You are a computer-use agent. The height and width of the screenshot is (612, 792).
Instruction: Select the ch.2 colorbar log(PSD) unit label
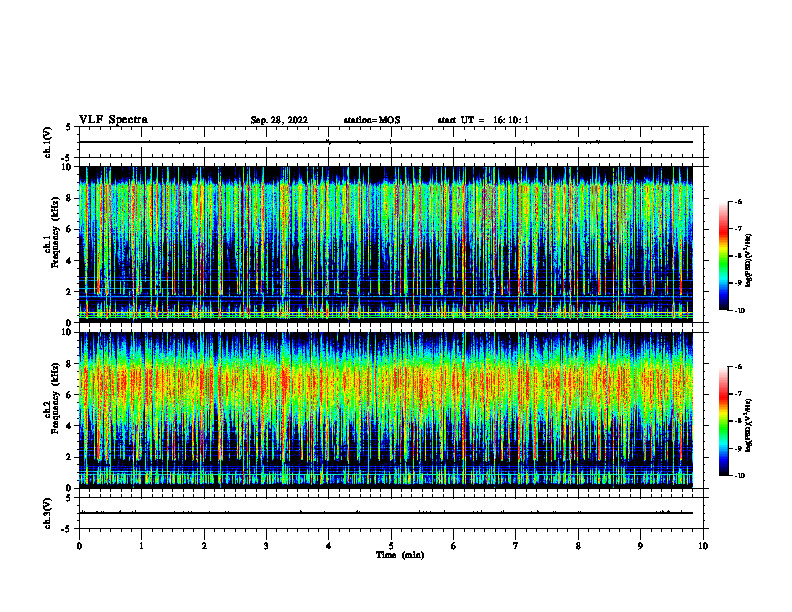(x=749, y=426)
